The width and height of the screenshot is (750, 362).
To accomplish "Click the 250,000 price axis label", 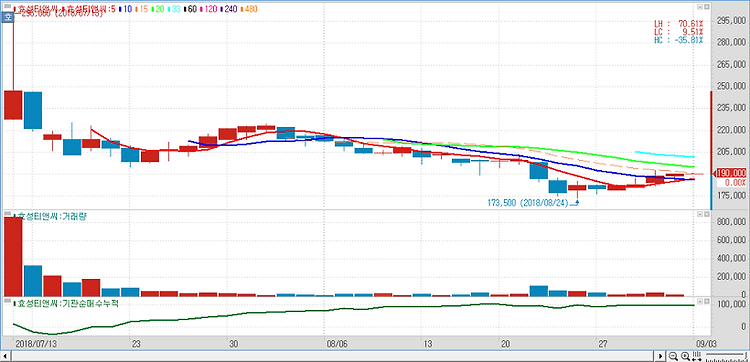I will 731,86.
